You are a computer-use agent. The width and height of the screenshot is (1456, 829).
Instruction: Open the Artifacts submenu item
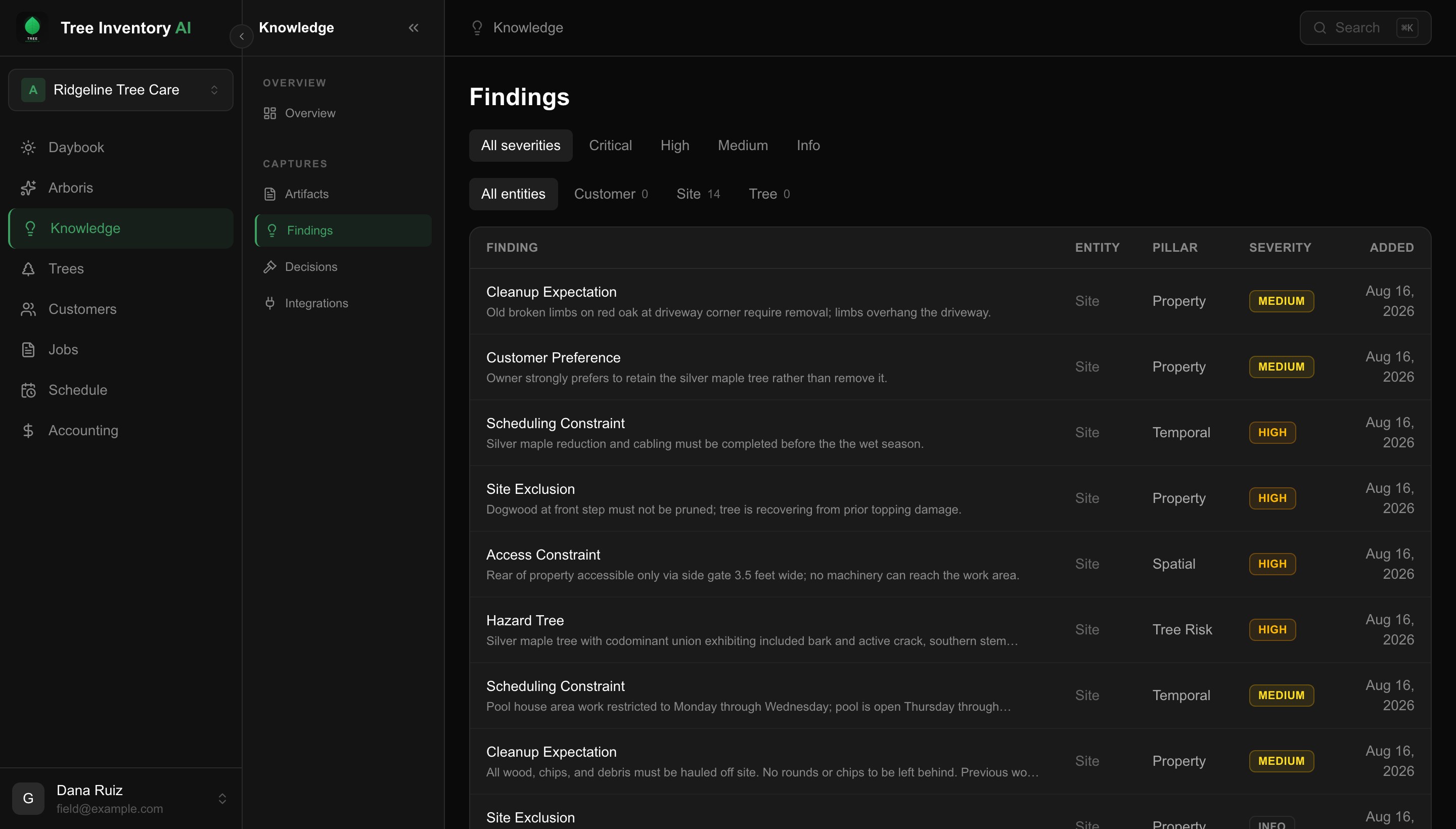[343, 194]
